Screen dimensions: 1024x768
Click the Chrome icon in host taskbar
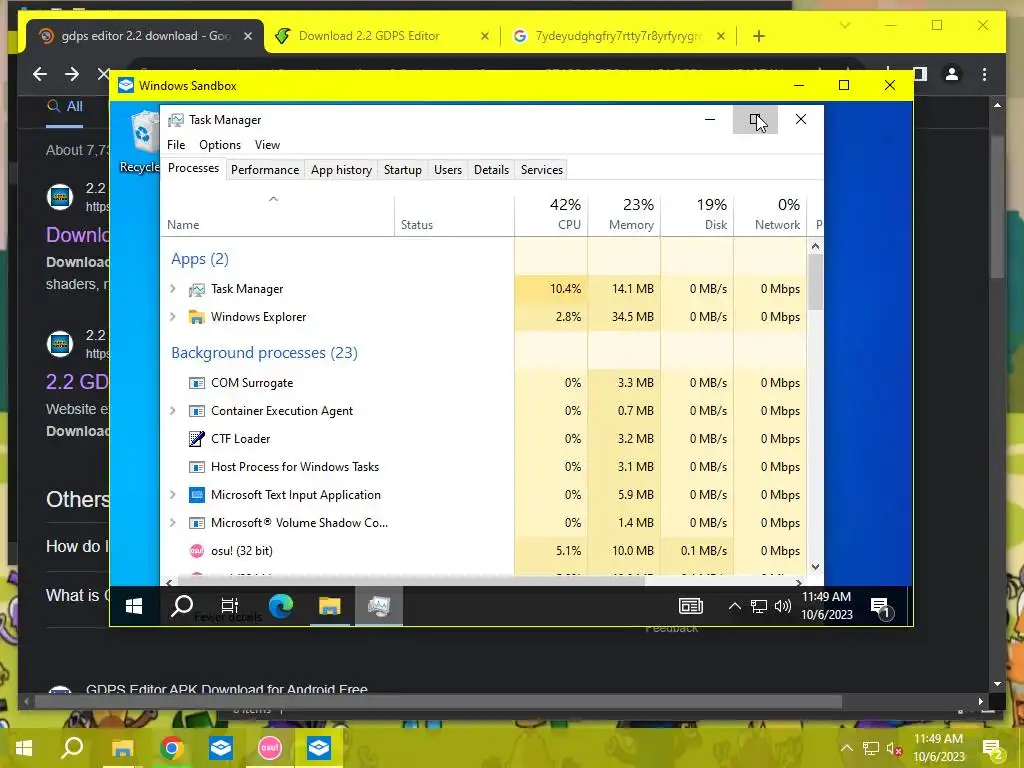(x=172, y=748)
